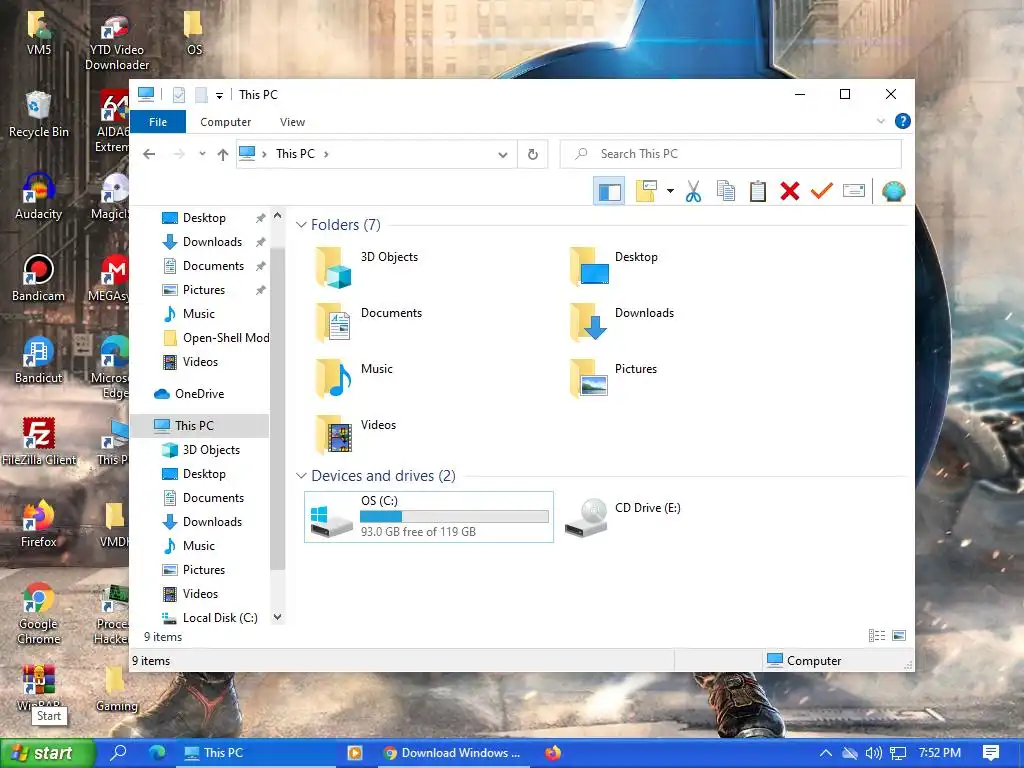
Task: Collapse the Devices and drives group
Action: pos(301,476)
